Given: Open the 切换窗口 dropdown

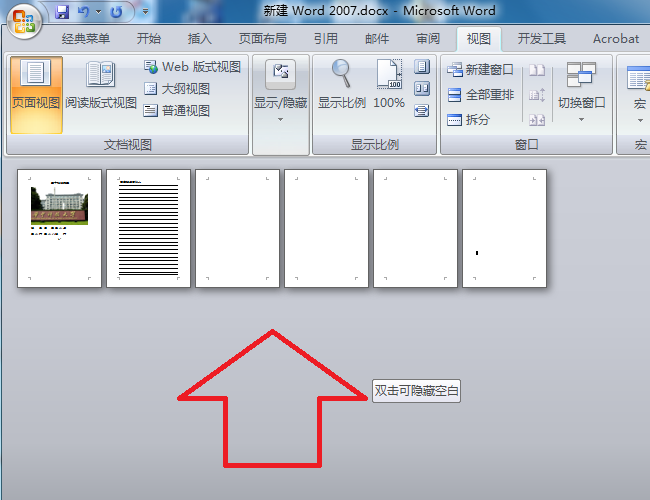Looking at the screenshot, I should (x=581, y=91).
